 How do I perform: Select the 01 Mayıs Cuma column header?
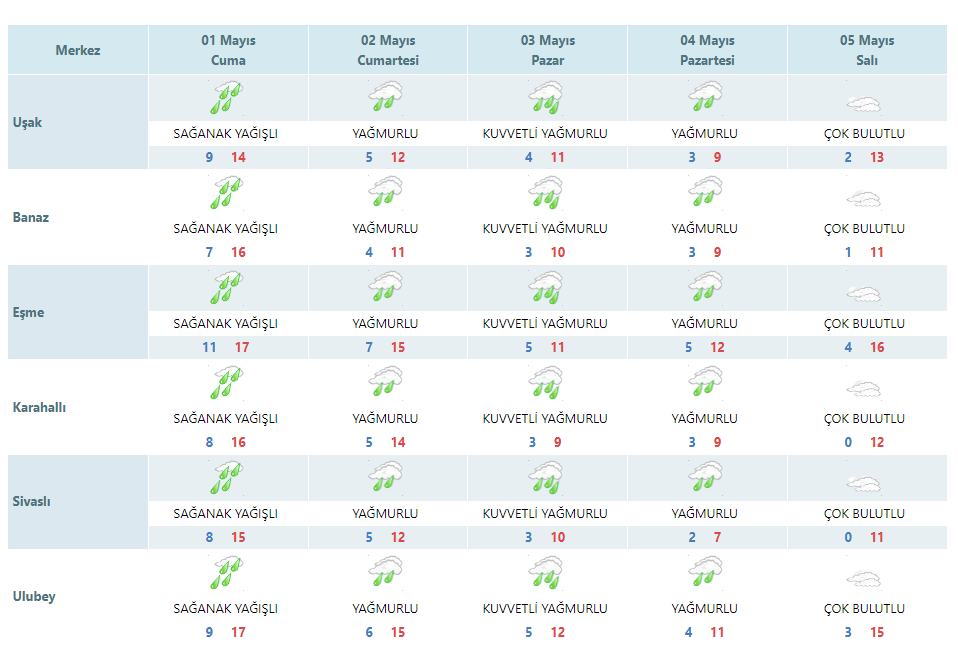[x=228, y=50]
